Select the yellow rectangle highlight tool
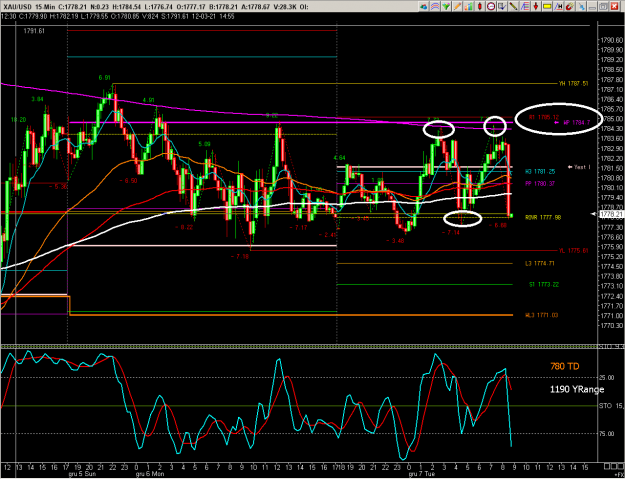This screenshot has height=479, width=625. 547,6
